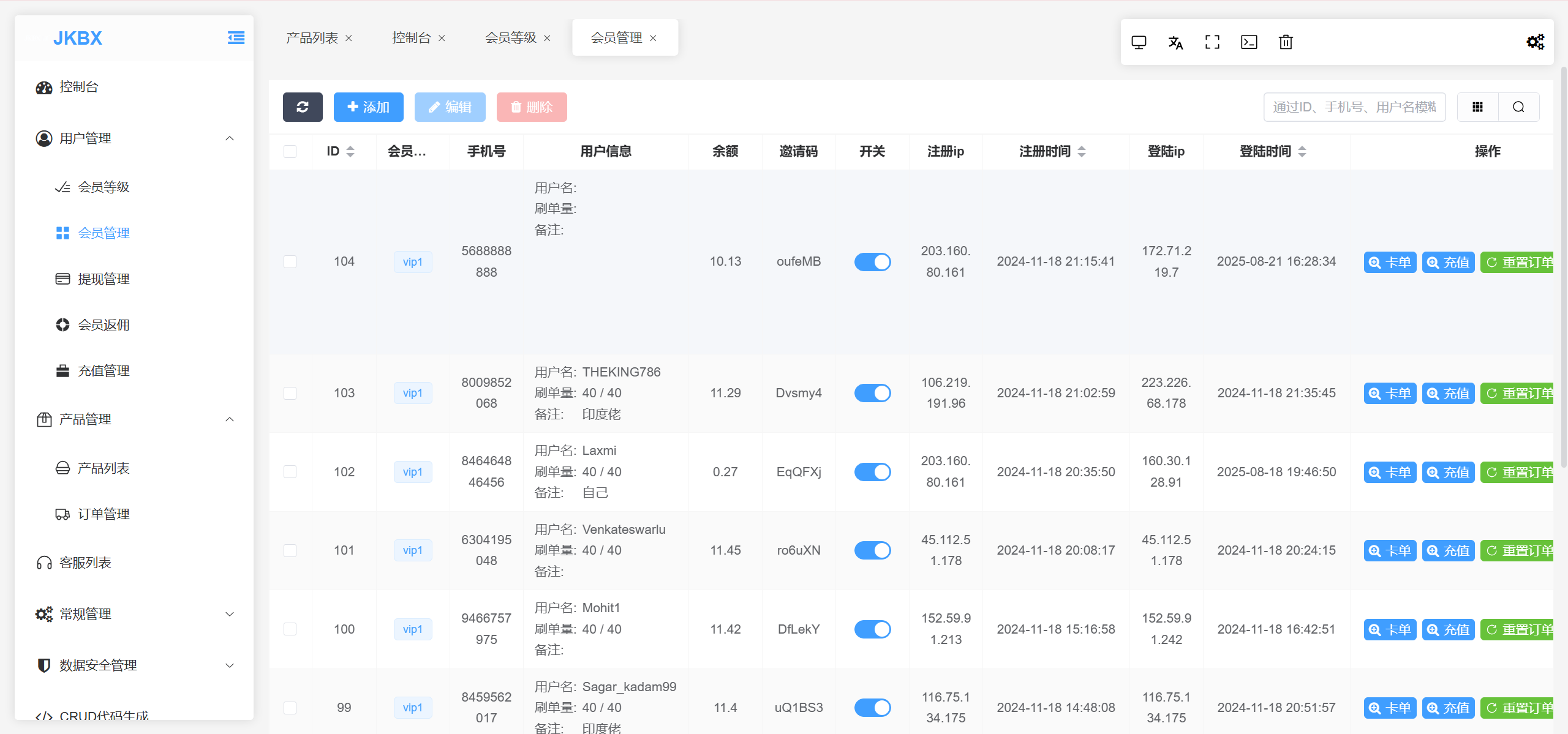Screen dimensions: 1568x734
Task: Click the magnifier search icon button
Action: (1518, 107)
